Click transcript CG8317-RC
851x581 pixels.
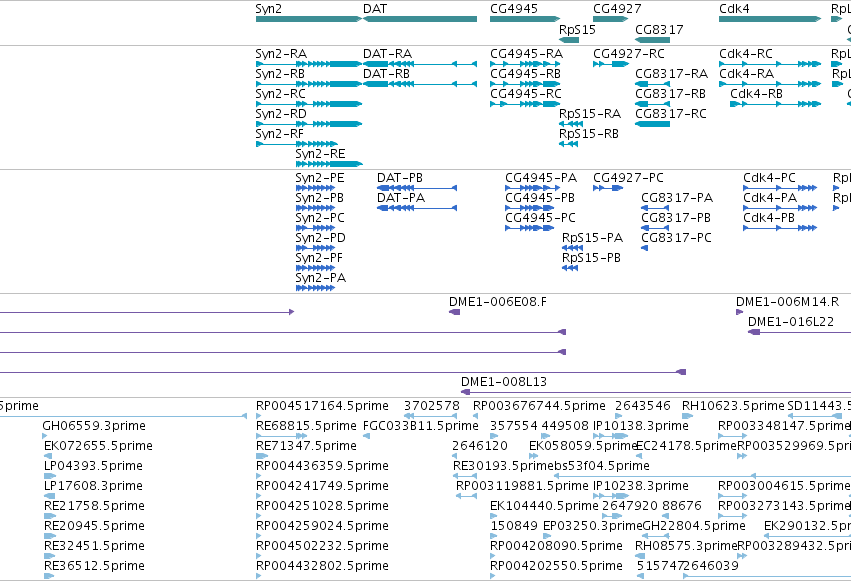click(x=652, y=124)
